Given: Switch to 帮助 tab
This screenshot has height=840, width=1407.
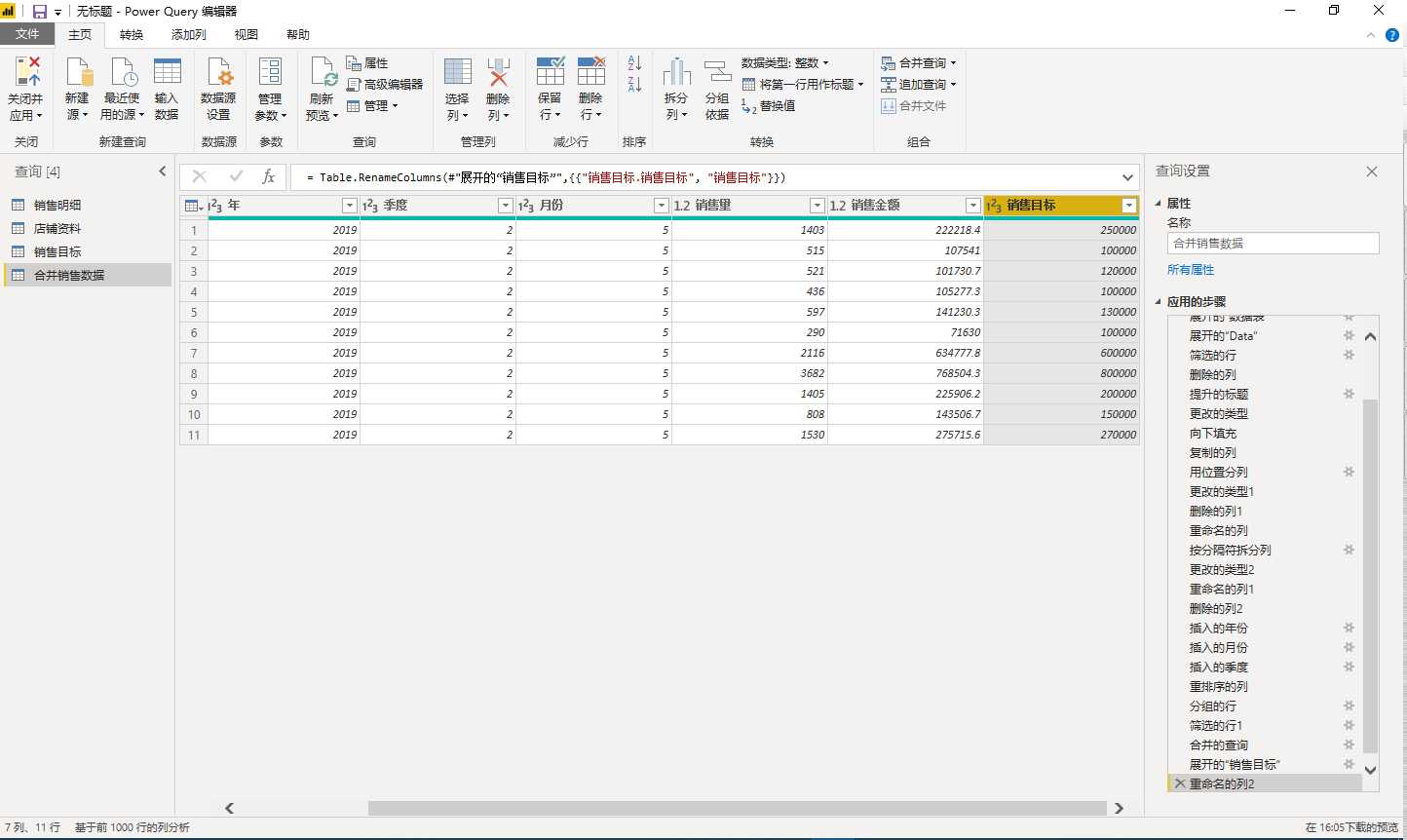Looking at the screenshot, I should 298,35.
